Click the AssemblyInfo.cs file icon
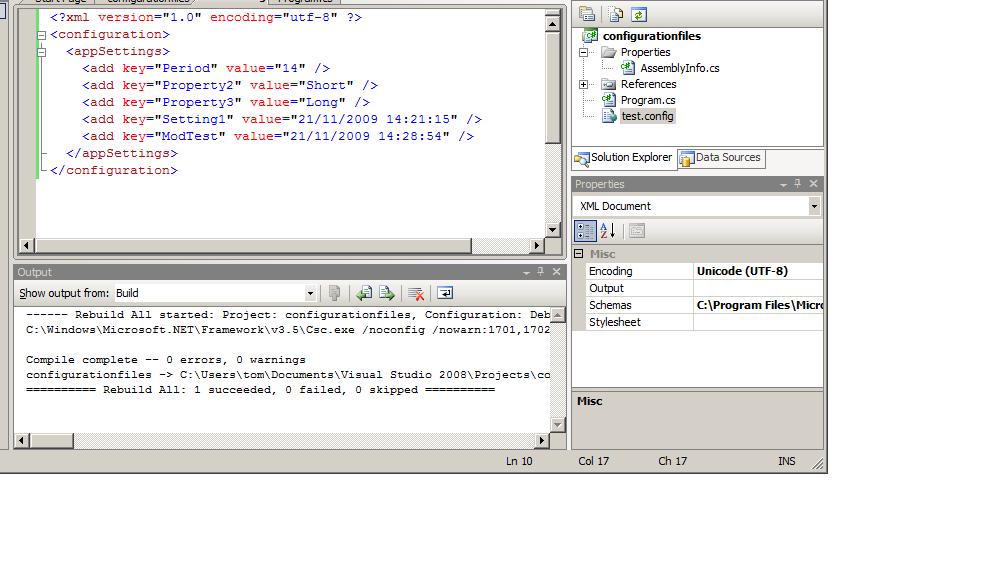This screenshot has height=587, width=997. tap(628, 68)
